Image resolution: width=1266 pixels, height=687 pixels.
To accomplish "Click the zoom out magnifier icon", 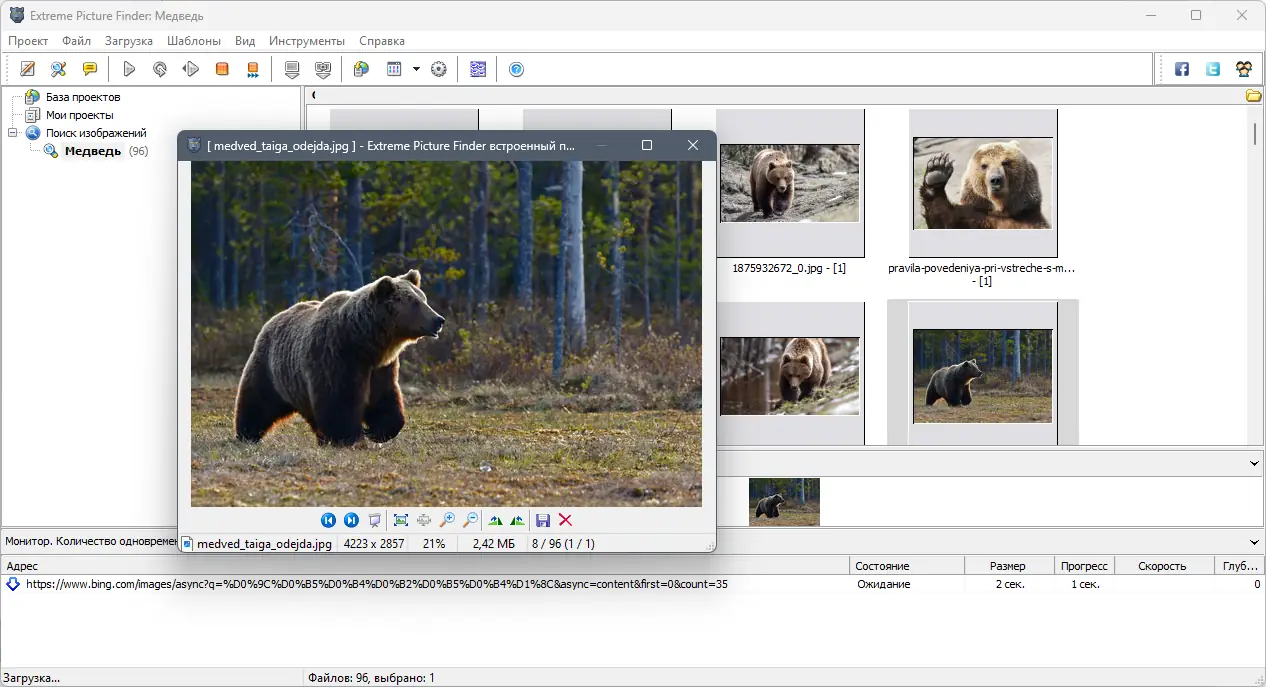I will pos(470,520).
